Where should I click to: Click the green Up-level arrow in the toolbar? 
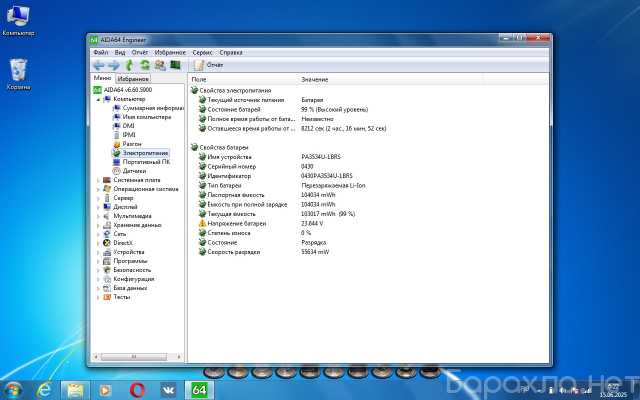(x=129, y=65)
